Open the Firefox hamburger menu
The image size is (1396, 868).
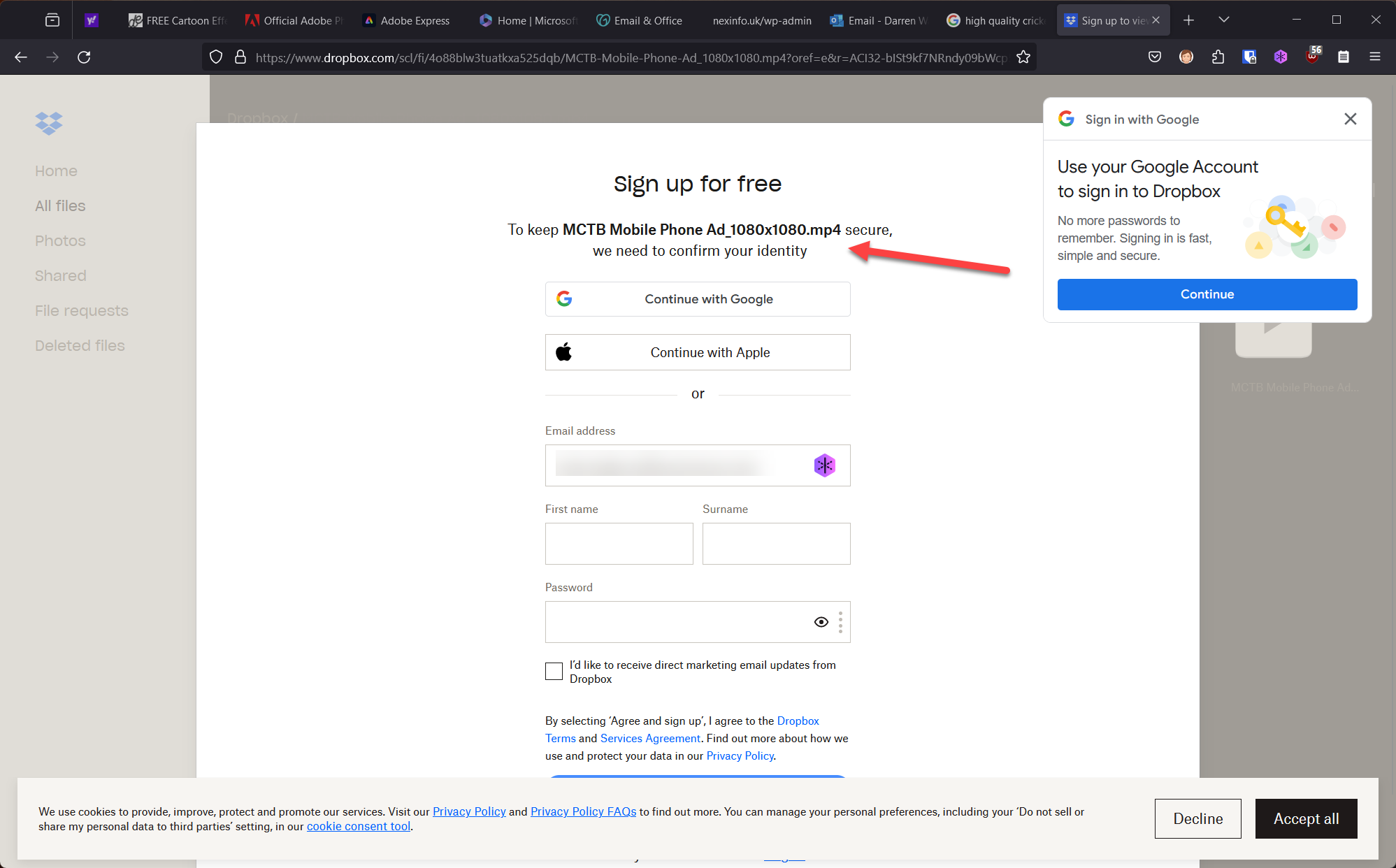click(x=1374, y=57)
